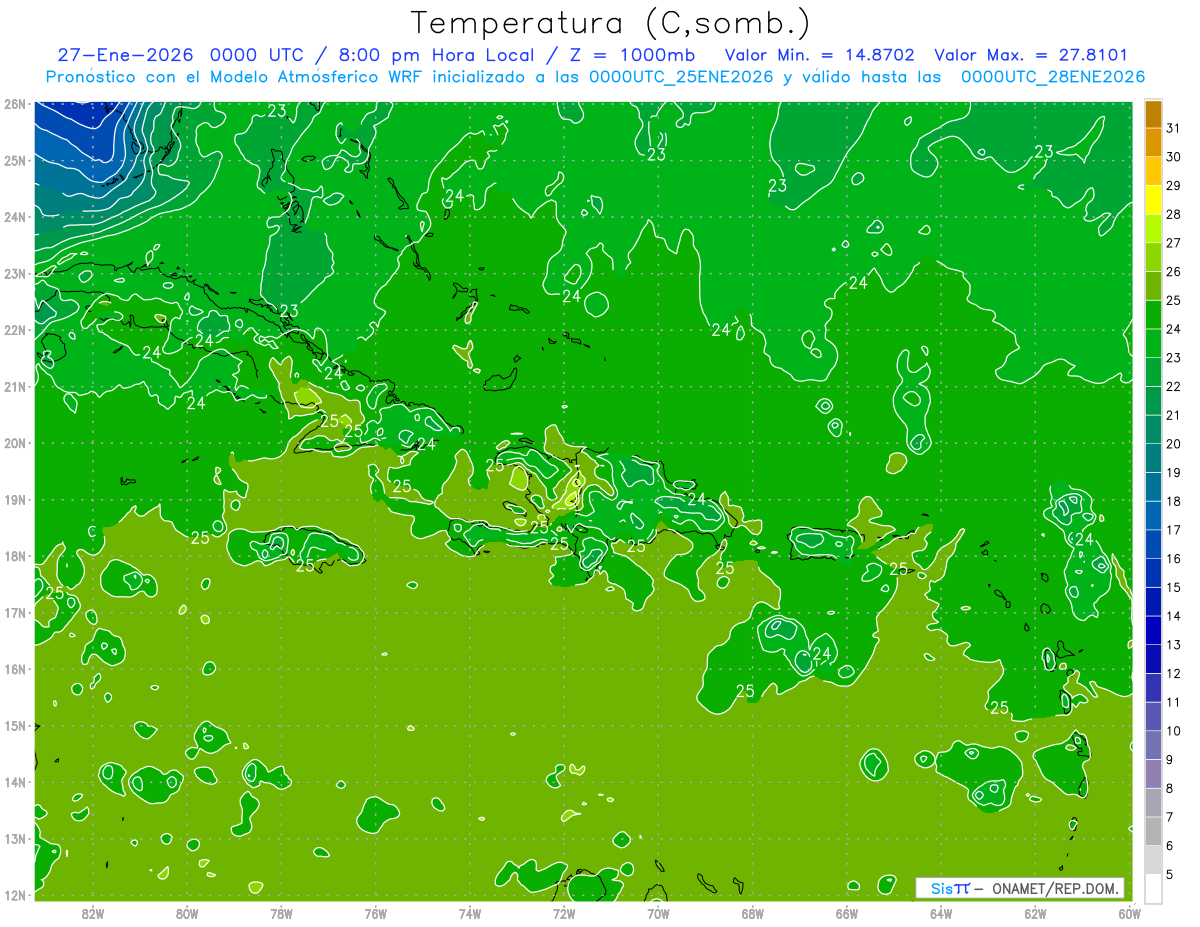Click the '80W' longitude axis label
This screenshot has height=927, width=1200.
[186, 913]
